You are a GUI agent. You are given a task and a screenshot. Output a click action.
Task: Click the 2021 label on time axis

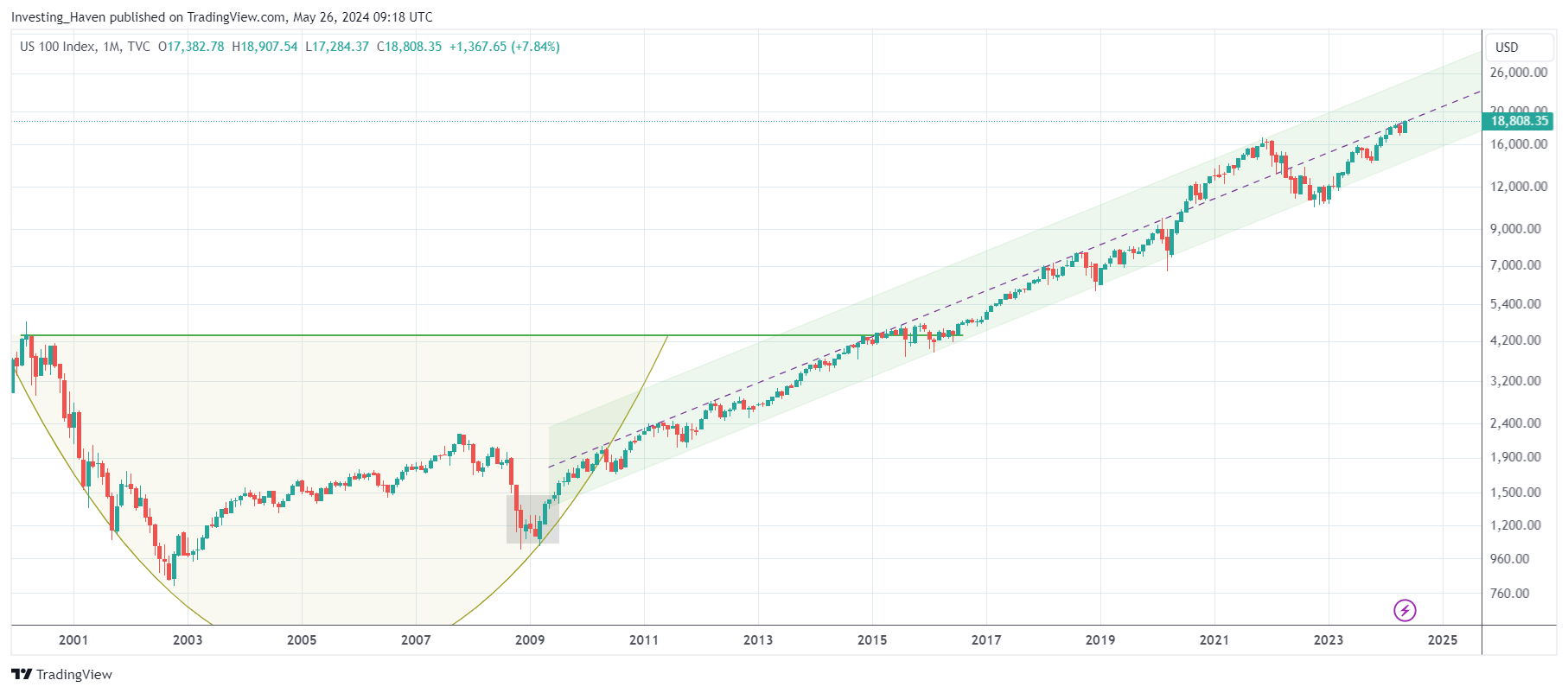pyautogui.click(x=1214, y=640)
